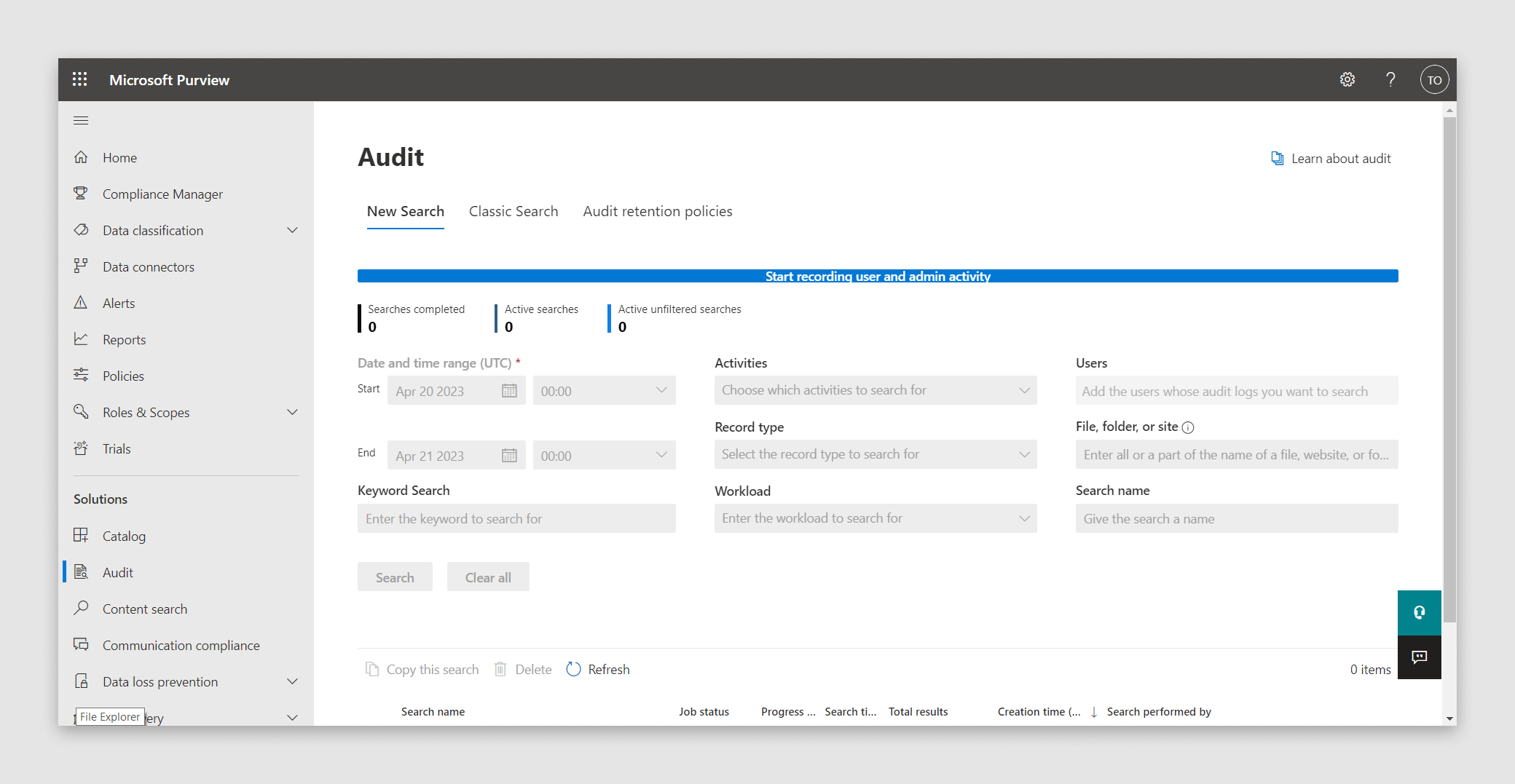Click the Keyword Search input field

[516, 518]
